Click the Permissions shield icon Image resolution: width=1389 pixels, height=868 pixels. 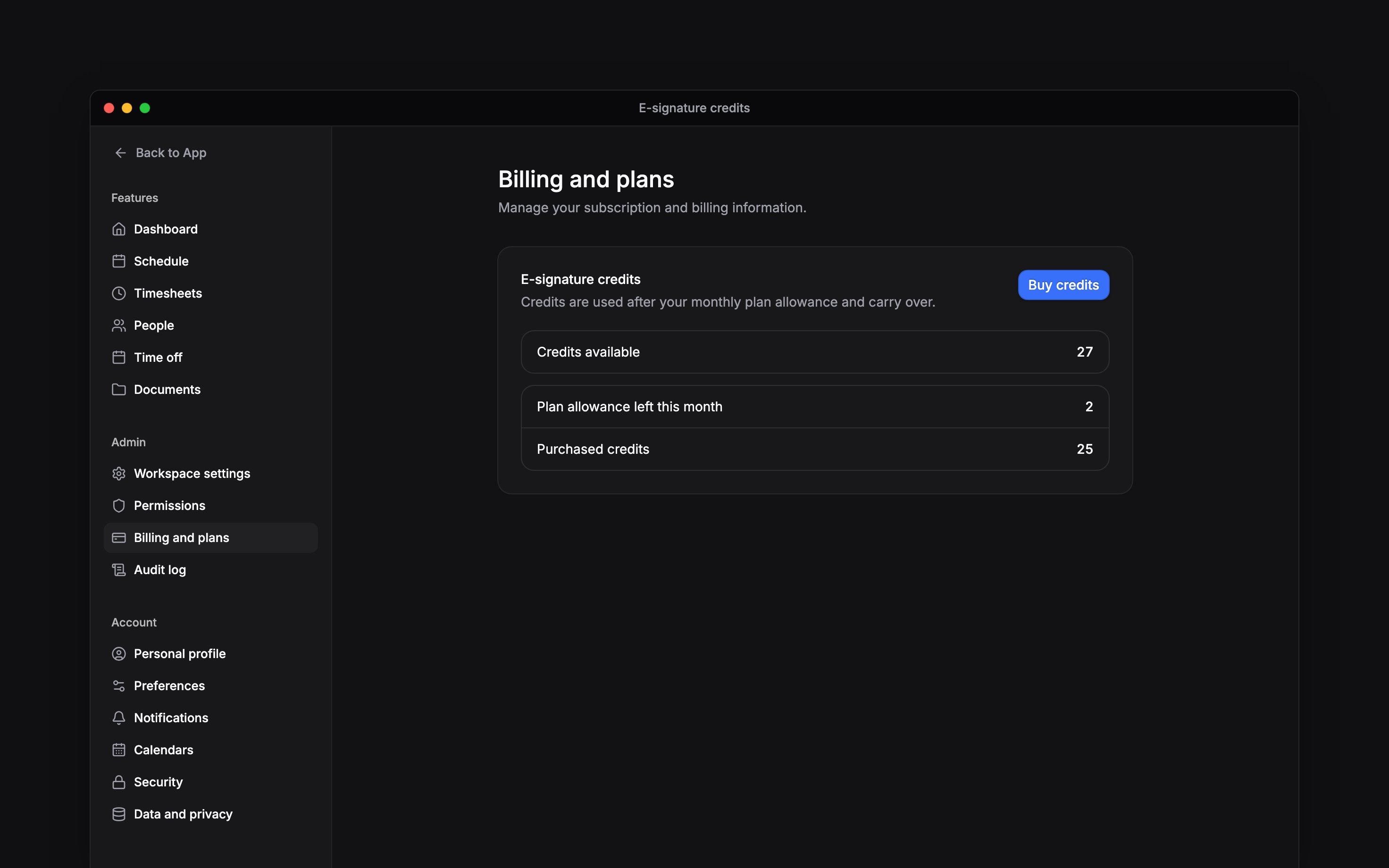119,506
